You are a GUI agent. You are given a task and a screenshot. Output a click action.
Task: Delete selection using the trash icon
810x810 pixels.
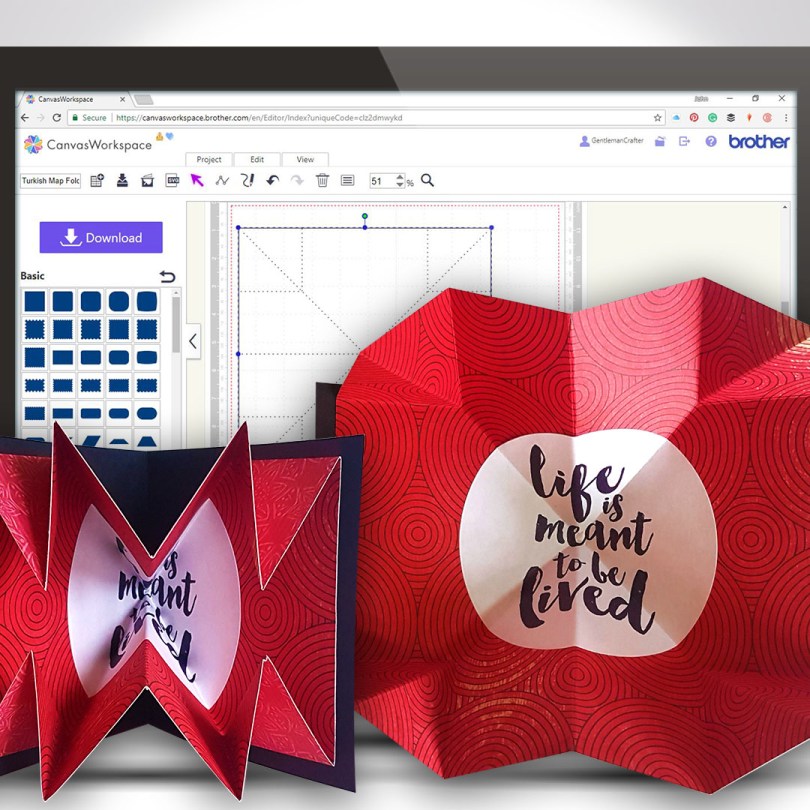pyautogui.click(x=320, y=181)
